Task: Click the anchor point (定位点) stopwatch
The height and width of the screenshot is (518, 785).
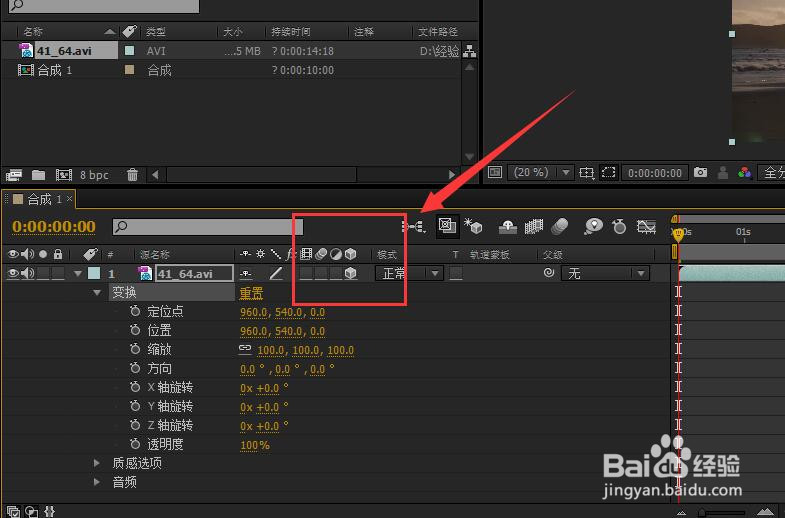Action: point(135,311)
